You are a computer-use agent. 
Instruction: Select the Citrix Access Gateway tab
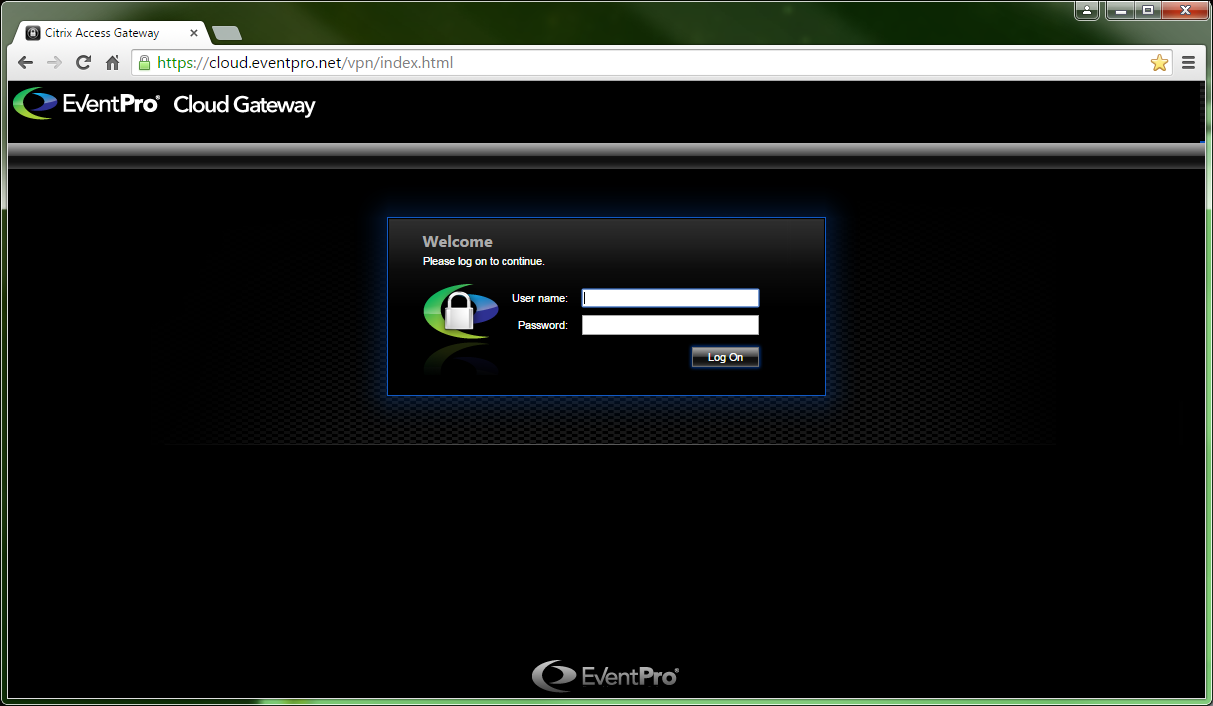point(108,33)
